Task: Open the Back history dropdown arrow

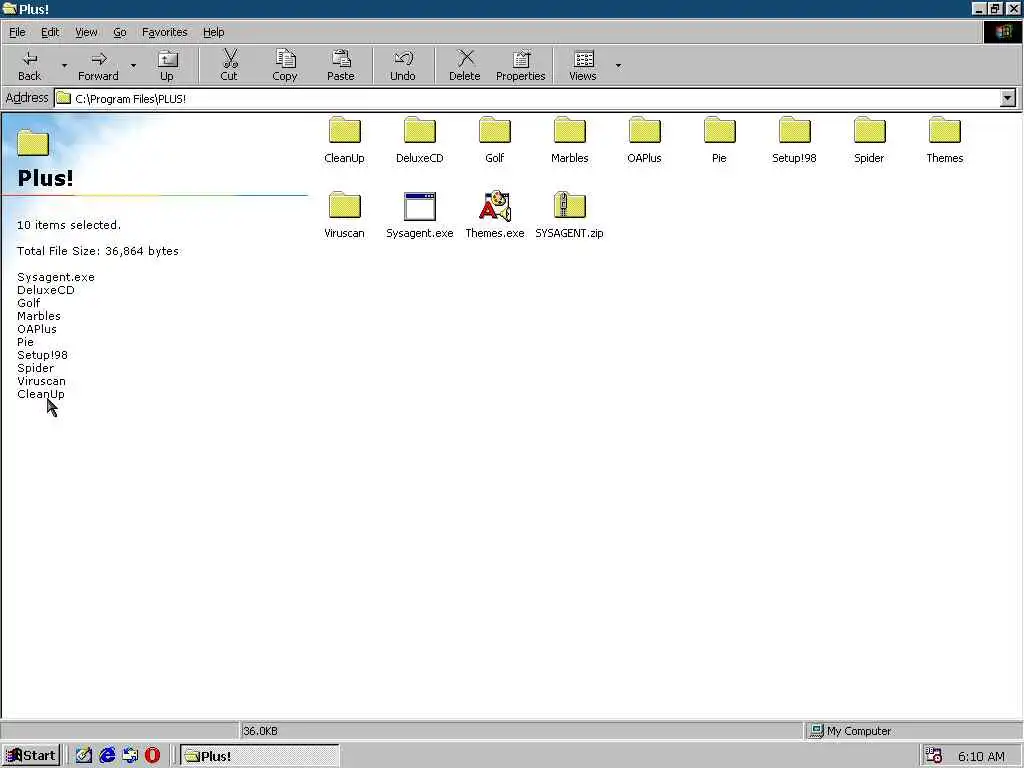Action: 64,65
